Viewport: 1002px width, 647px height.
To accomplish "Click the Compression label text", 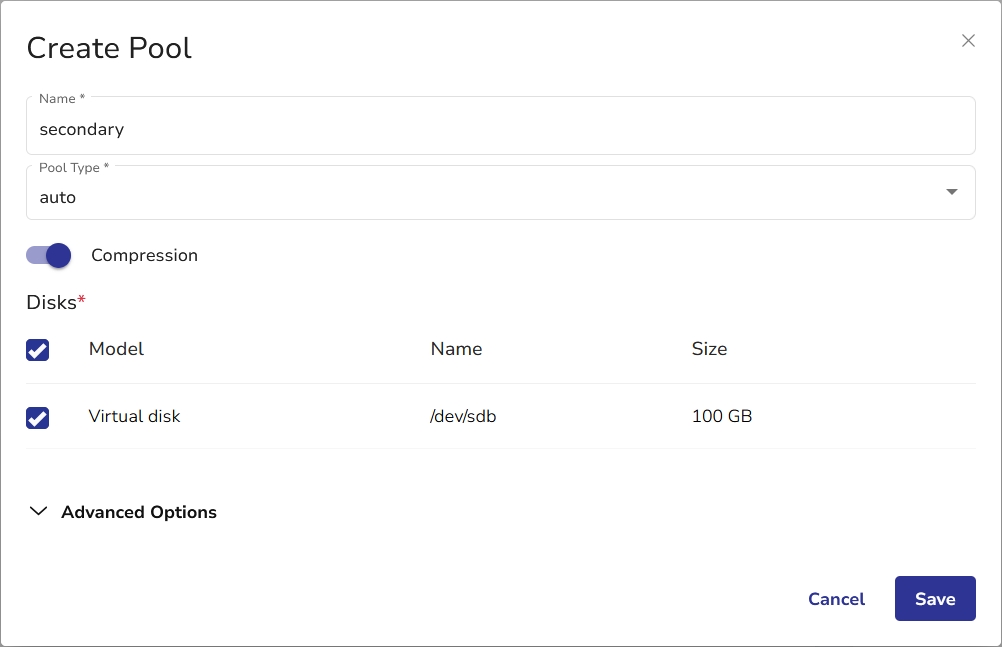I will click(x=144, y=256).
